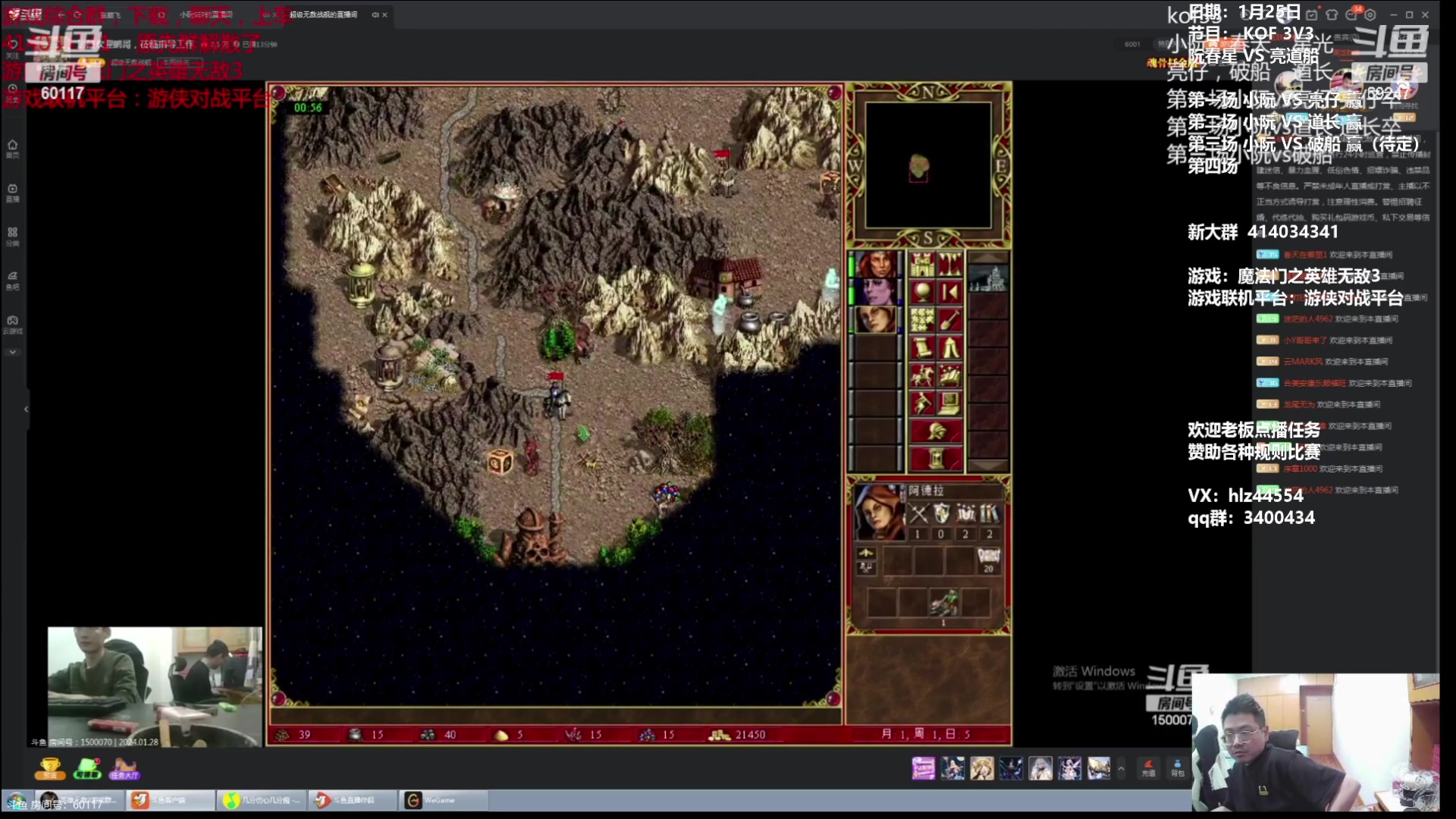Screen dimensions: 1456x819
Task: Open the 任务大厅 task hall button
Action: coord(124,768)
